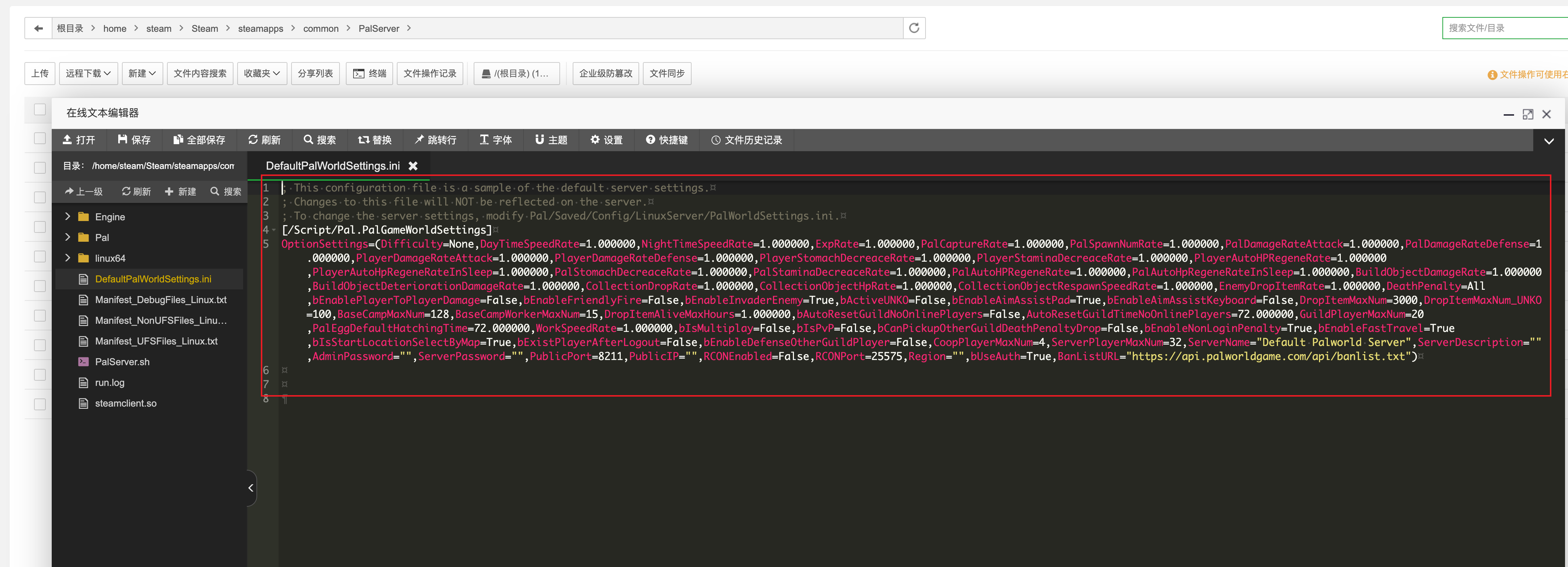This screenshot has height=567, width=1568.
Task: Check the bottom file row checkbox
Action: click(x=40, y=404)
